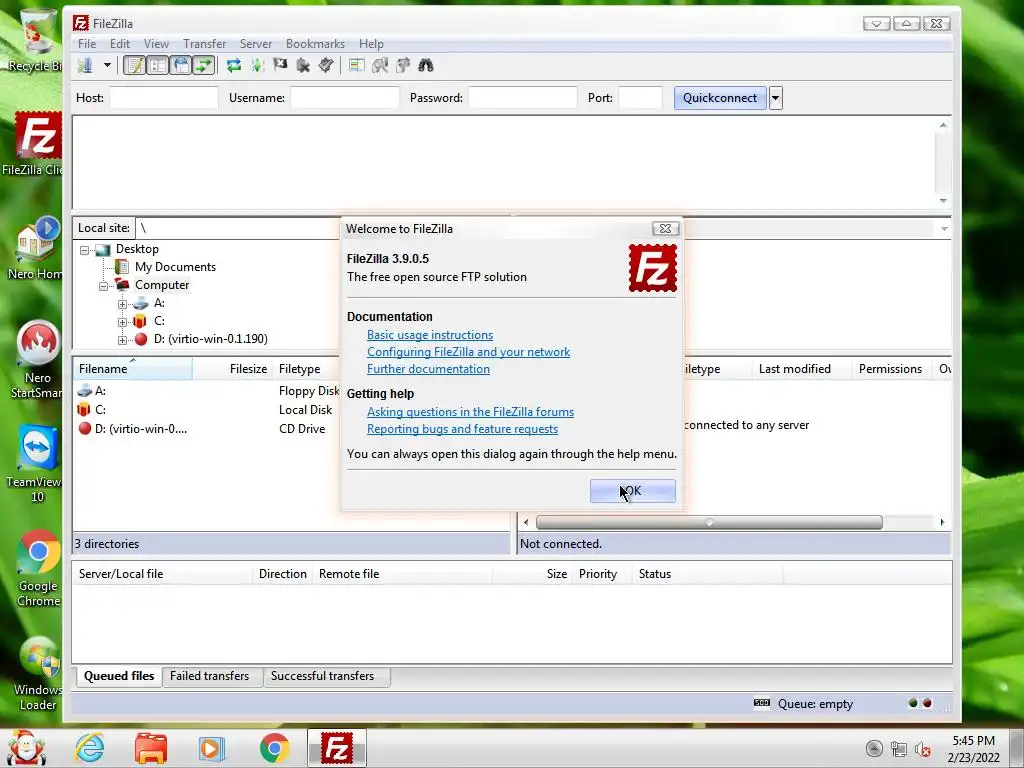Open the Edit menu

tap(120, 44)
